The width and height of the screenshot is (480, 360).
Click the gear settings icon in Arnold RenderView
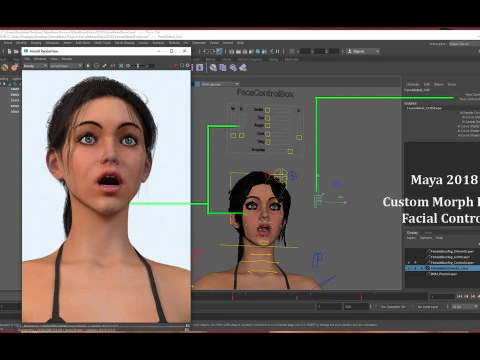pos(187,65)
